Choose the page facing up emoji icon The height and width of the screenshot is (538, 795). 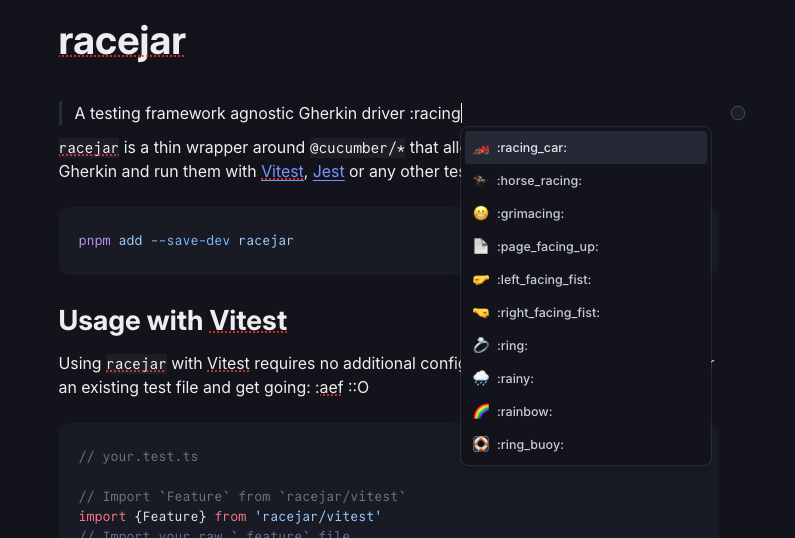pyautogui.click(x=481, y=246)
